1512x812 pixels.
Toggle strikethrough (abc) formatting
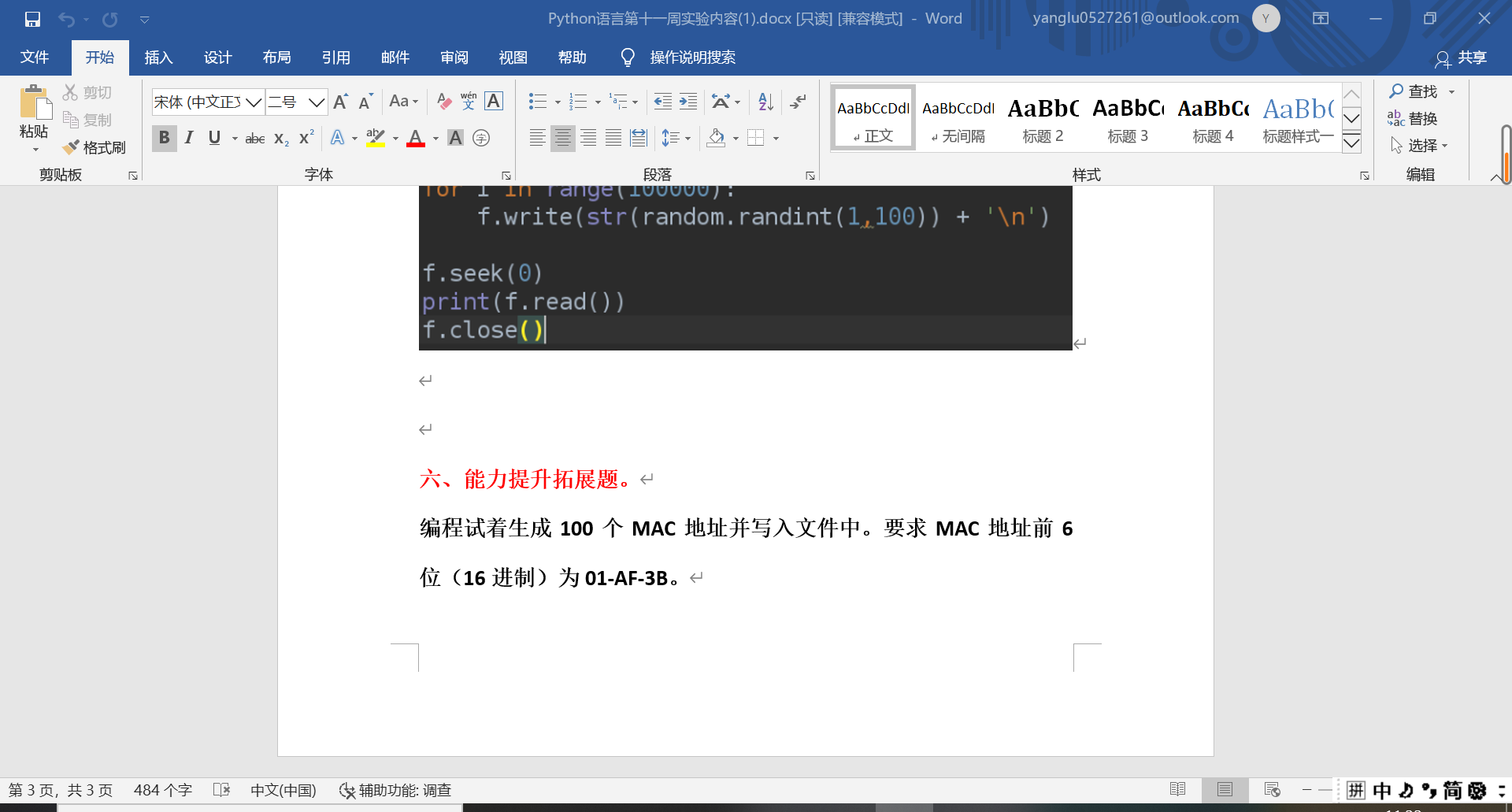coord(255,139)
